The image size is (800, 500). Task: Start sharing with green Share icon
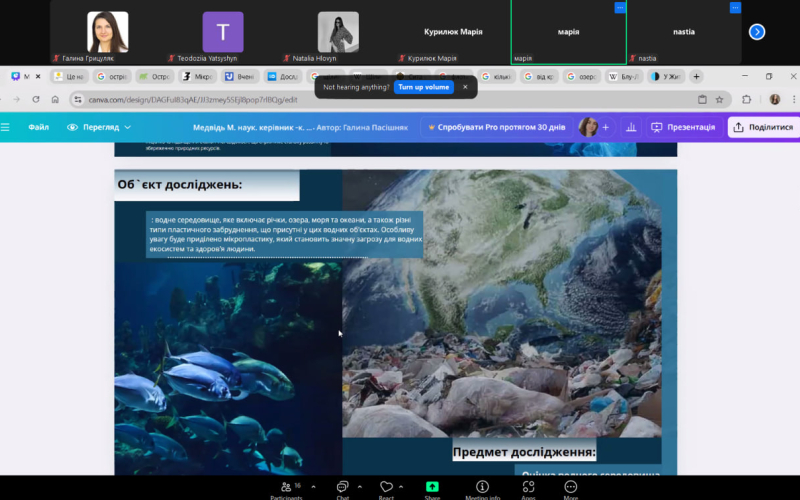point(432,487)
